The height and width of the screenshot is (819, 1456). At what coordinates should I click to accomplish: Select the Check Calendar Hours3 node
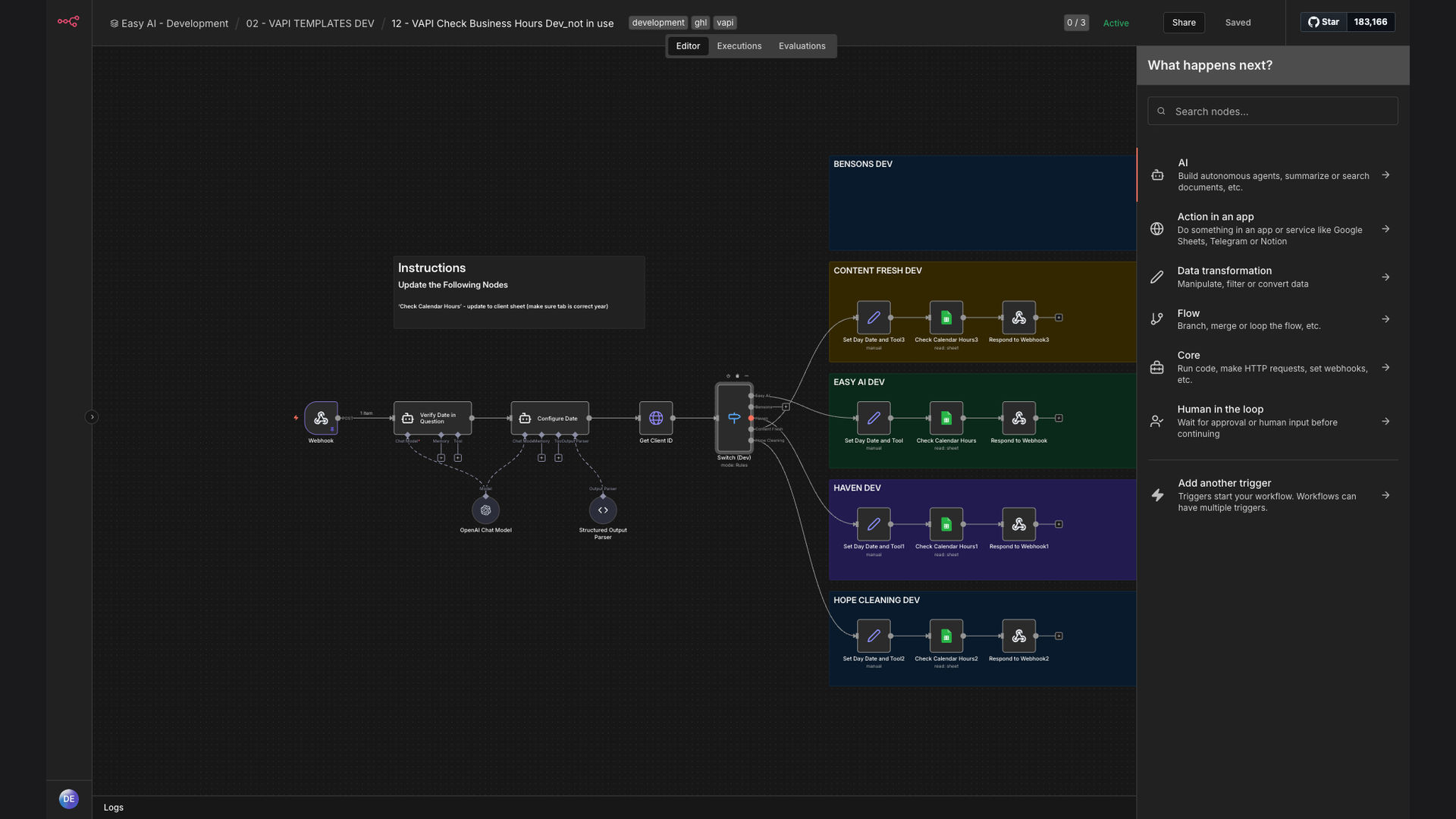tap(946, 318)
